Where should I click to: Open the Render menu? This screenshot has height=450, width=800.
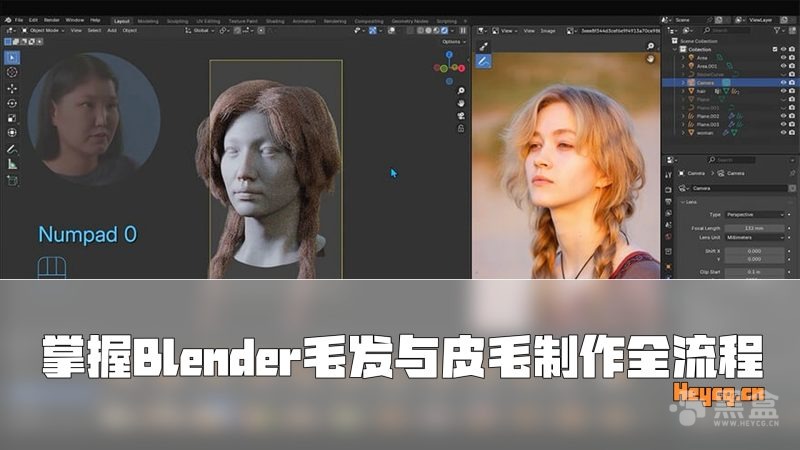click(x=52, y=20)
